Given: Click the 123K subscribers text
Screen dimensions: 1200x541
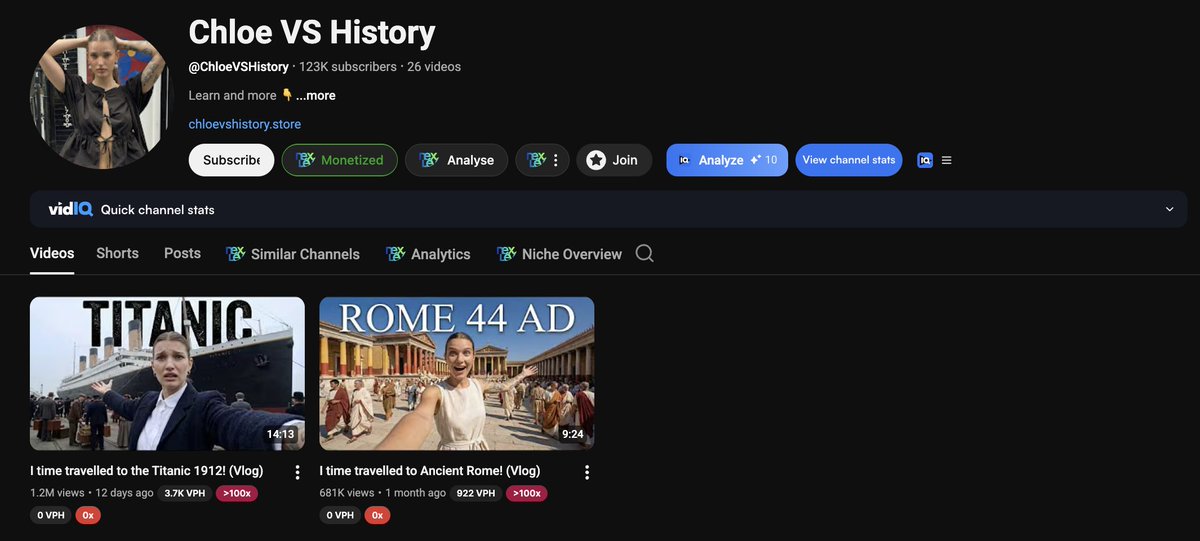Looking at the screenshot, I should click(x=348, y=66).
